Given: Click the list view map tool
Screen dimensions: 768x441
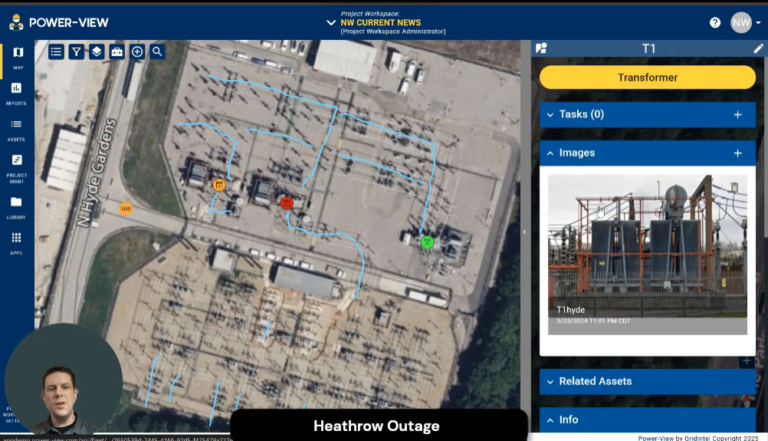Looking at the screenshot, I should pos(56,51).
